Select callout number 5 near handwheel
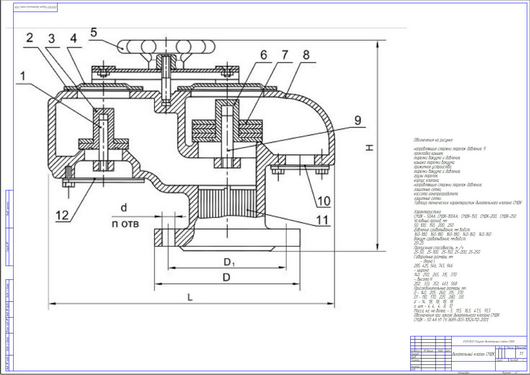Screen dimensions: 530x375 pos(93,33)
